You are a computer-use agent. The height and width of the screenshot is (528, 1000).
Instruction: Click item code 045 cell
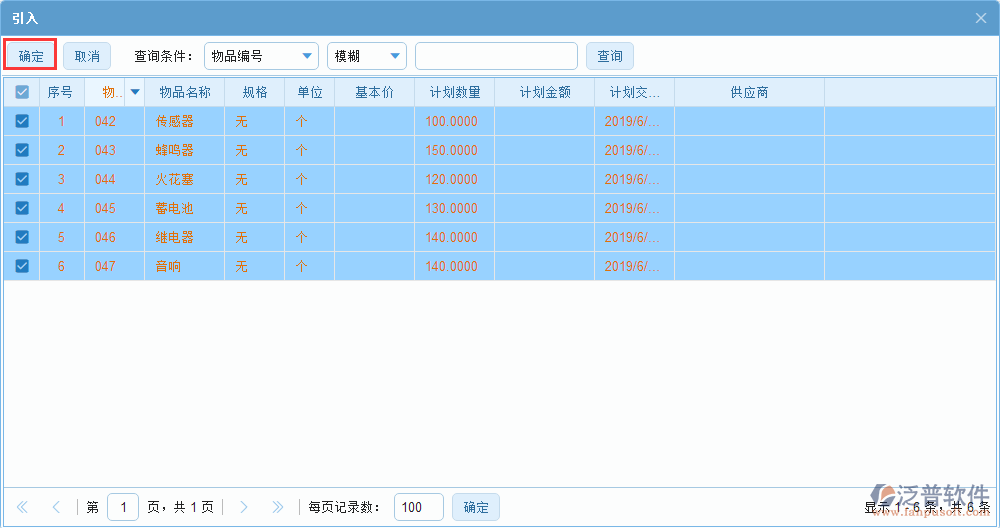click(114, 208)
